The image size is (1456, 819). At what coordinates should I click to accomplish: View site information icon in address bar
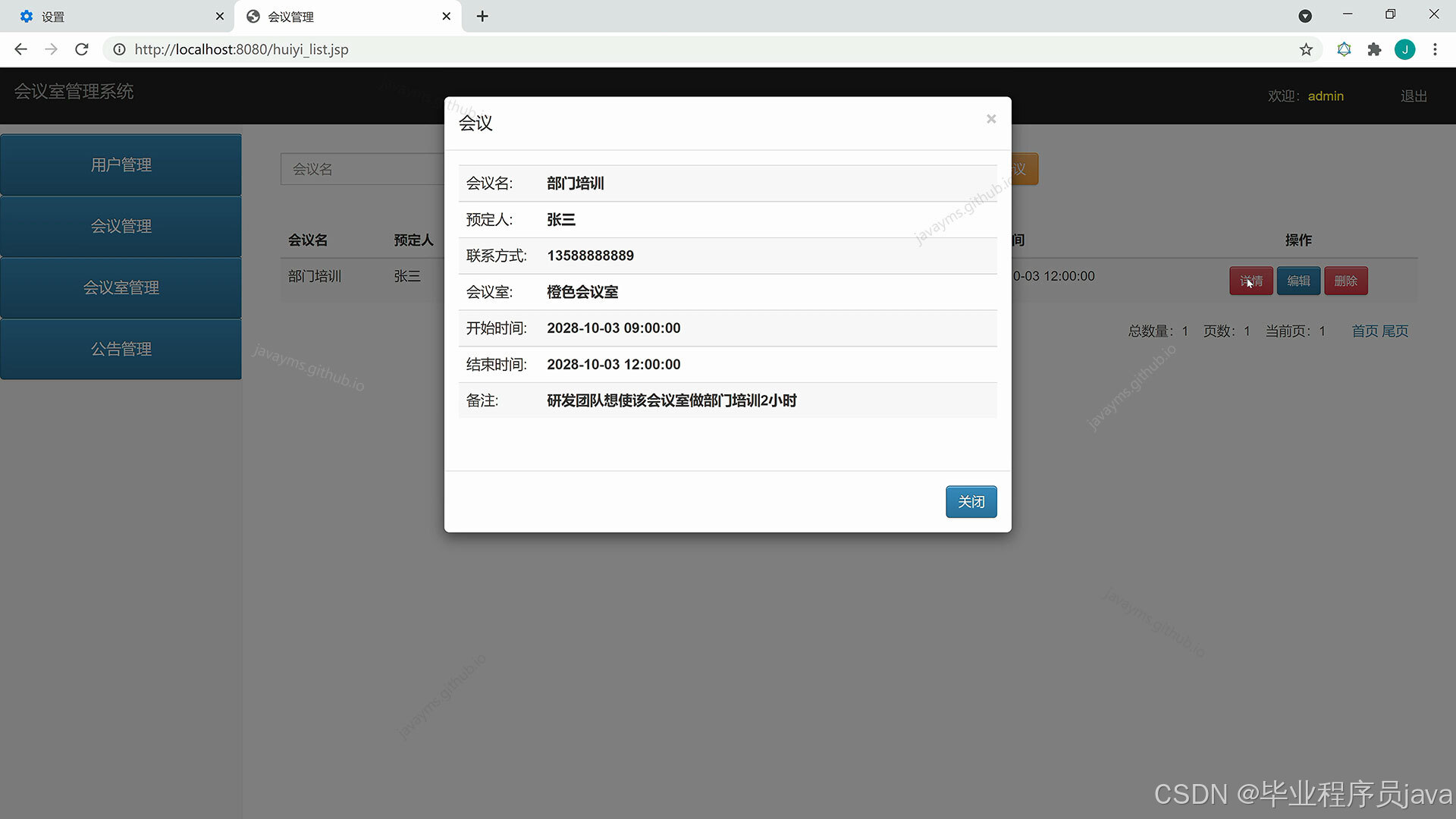(x=119, y=49)
